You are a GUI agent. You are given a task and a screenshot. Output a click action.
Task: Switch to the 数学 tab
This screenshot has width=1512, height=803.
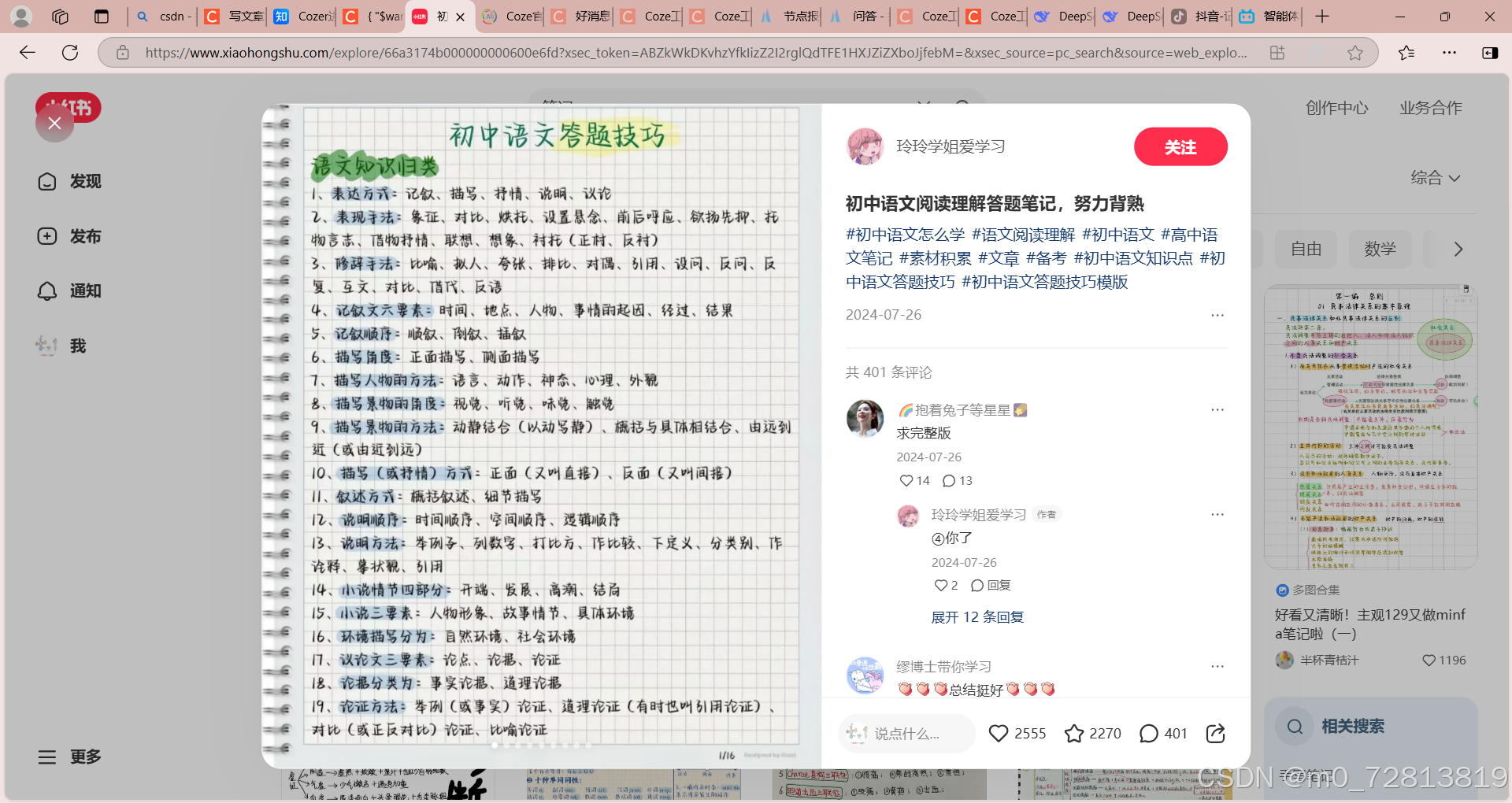pos(1380,249)
